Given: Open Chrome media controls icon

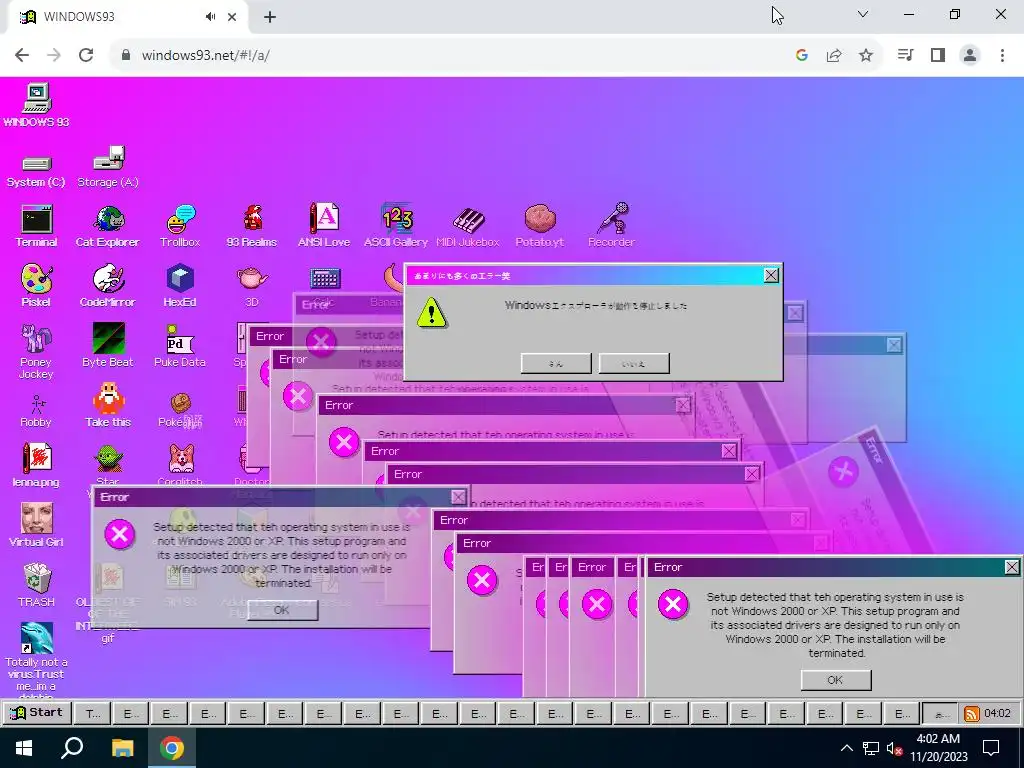Looking at the screenshot, I should [x=905, y=55].
